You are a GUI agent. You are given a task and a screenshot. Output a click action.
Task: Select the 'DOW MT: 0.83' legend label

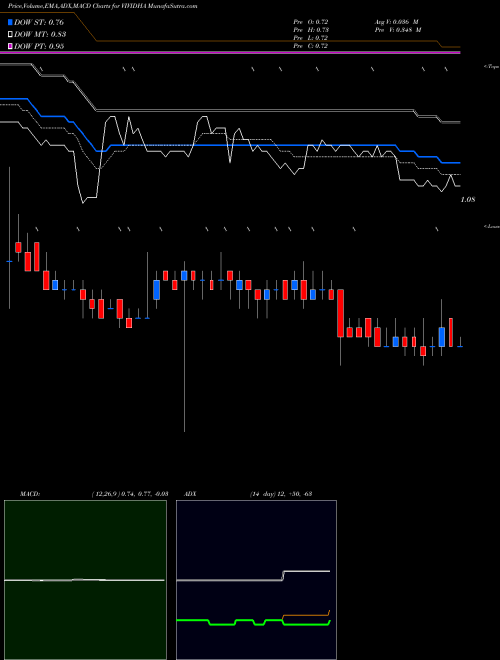pos(40,34)
